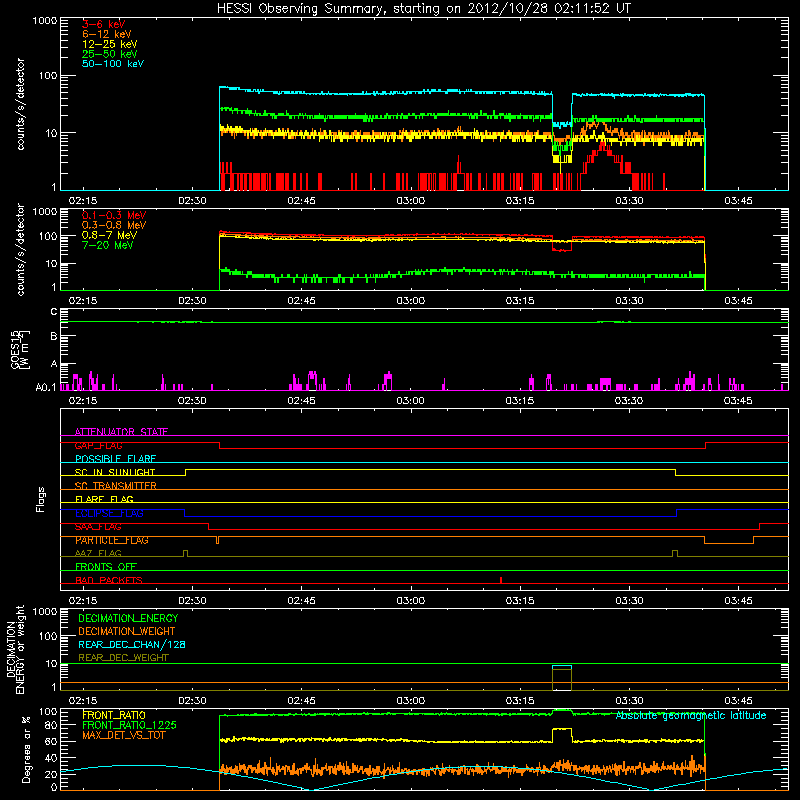This screenshot has width=800, height=800.
Task: Pick the 50-100 keV legend label
Action: pyautogui.click(x=113, y=64)
